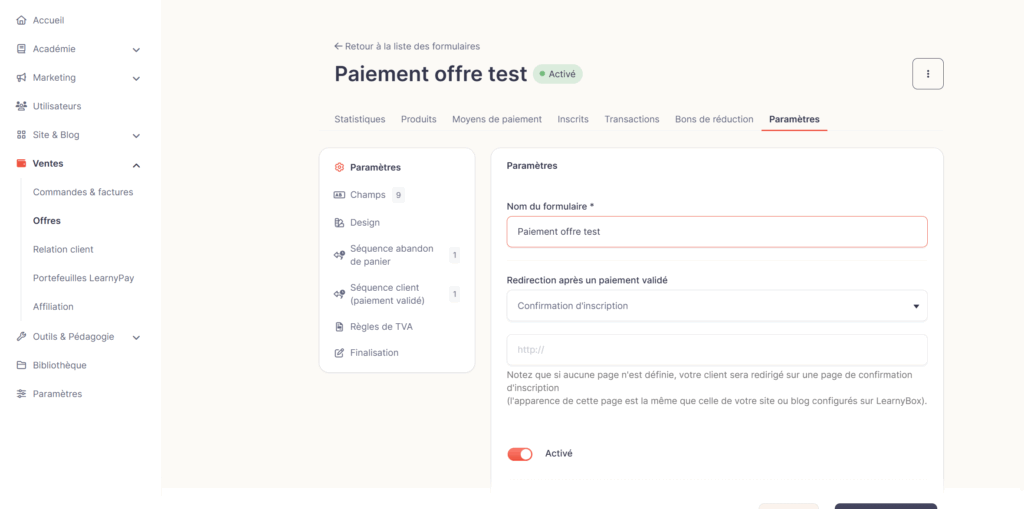Click the Nom du formulaire text field

click(x=717, y=232)
